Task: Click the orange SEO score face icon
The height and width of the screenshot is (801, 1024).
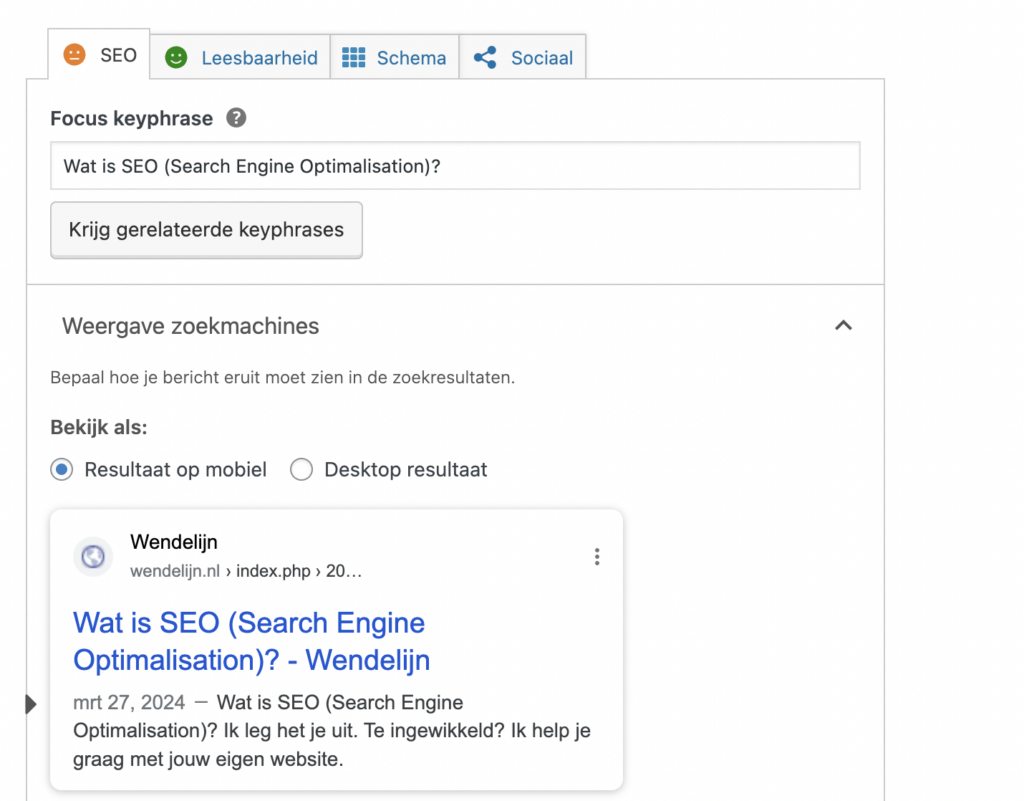Action: click(74, 55)
